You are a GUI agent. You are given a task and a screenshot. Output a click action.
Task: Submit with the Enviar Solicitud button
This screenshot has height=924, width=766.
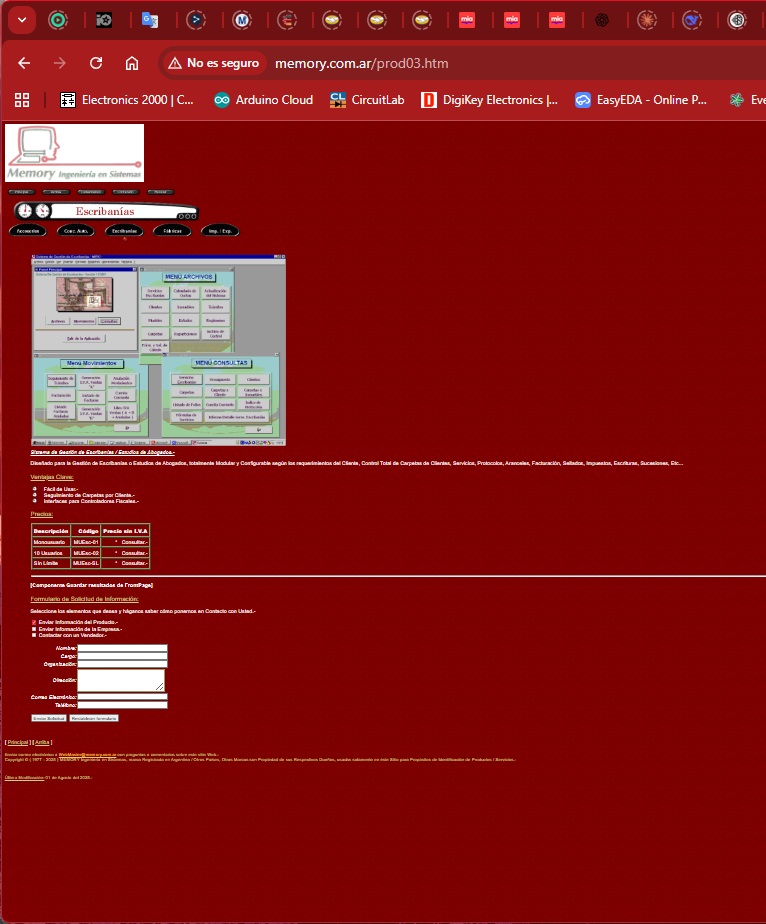pos(49,718)
